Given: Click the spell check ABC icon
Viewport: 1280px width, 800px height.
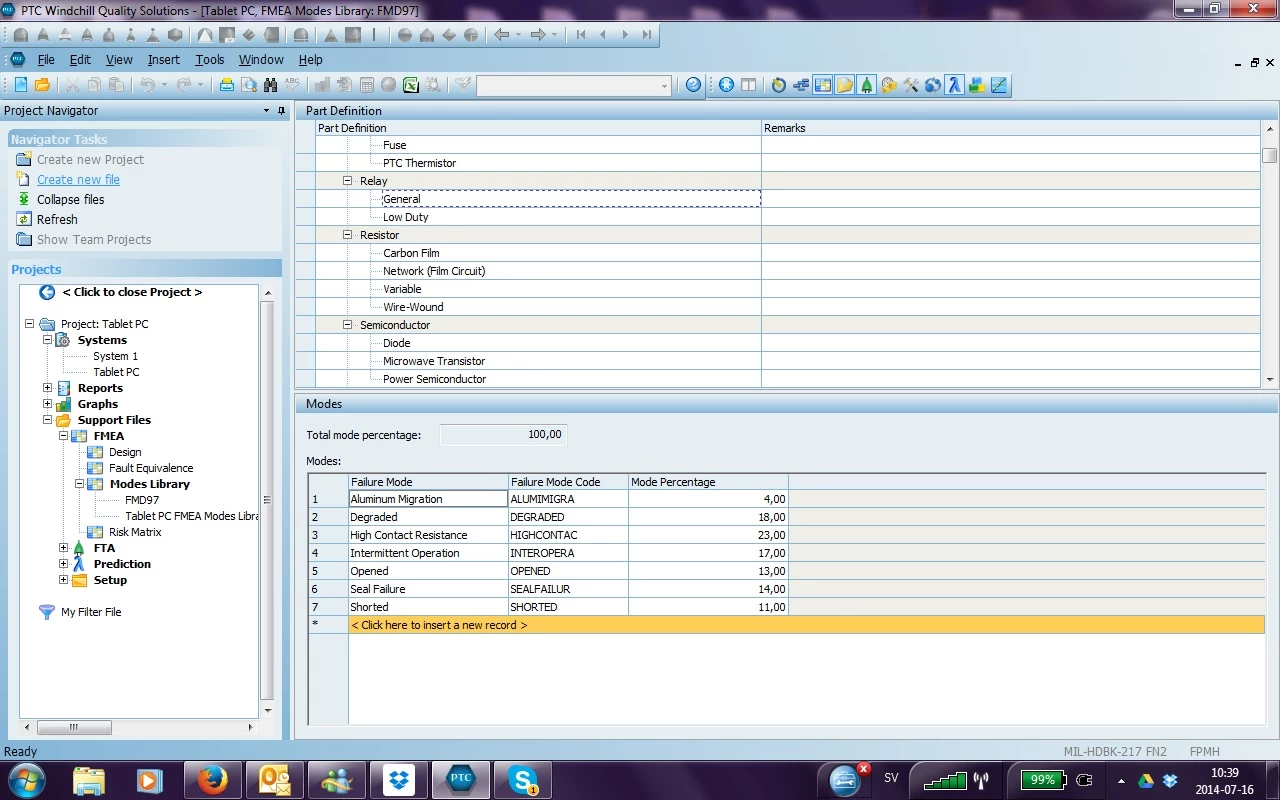Looking at the screenshot, I should coord(292,85).
